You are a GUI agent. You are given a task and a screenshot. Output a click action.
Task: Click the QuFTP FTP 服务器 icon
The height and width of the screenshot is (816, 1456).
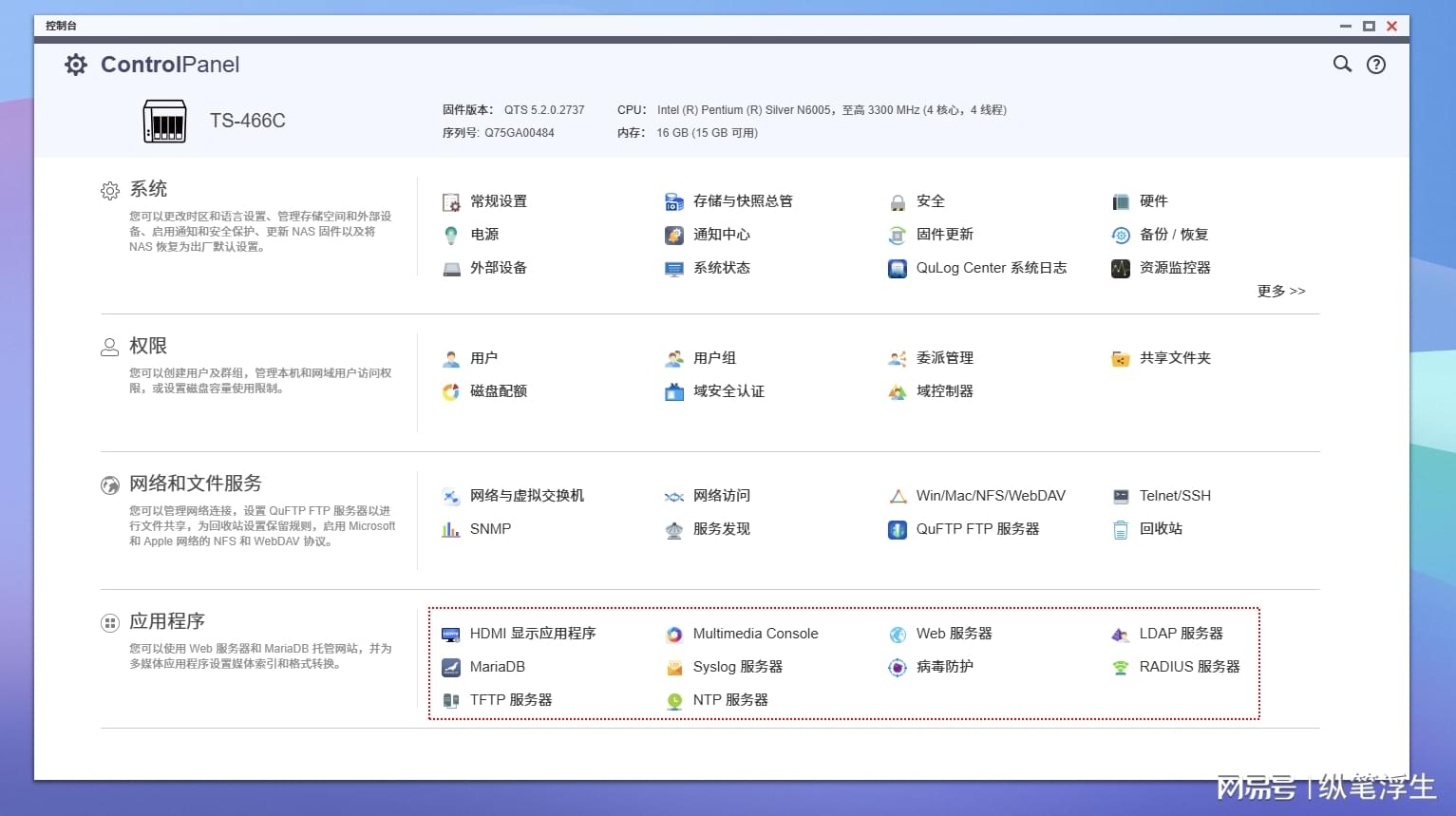coord(898,529)
